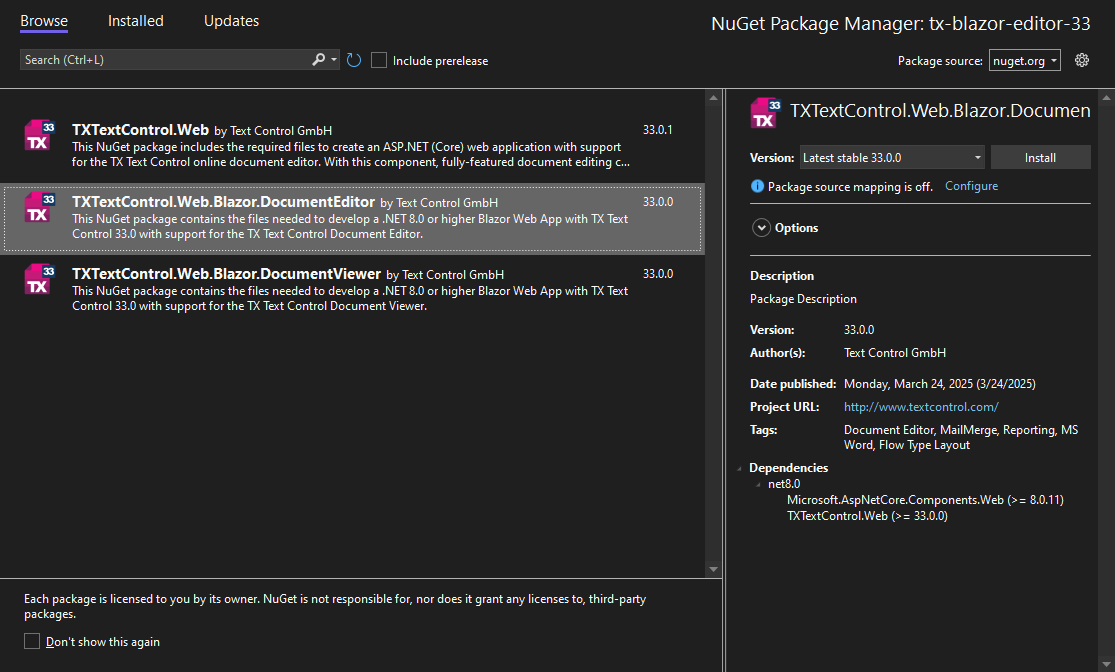Check the Don't show this again box
The image size is (1115, 672).
32,641
